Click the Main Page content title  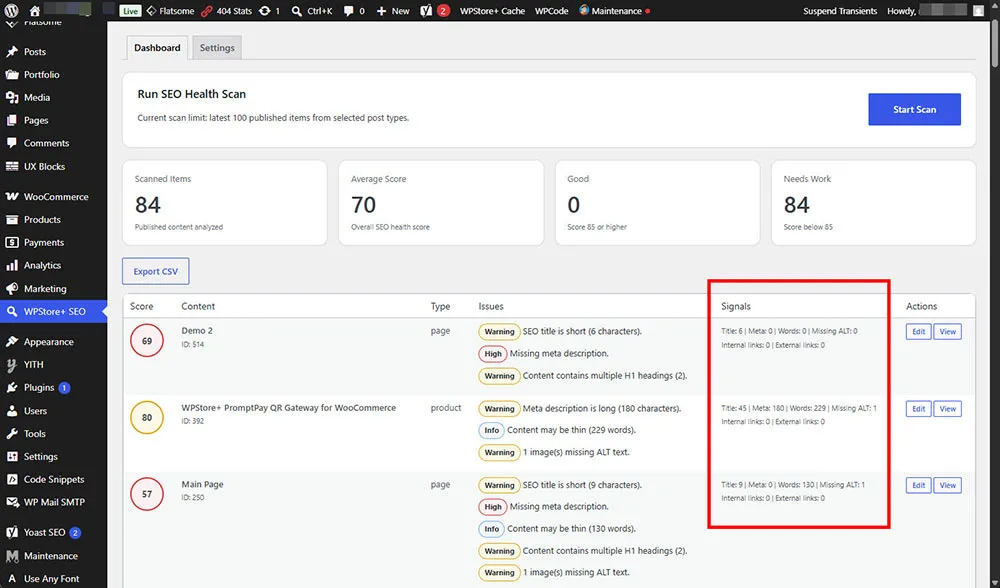point(202,484)
